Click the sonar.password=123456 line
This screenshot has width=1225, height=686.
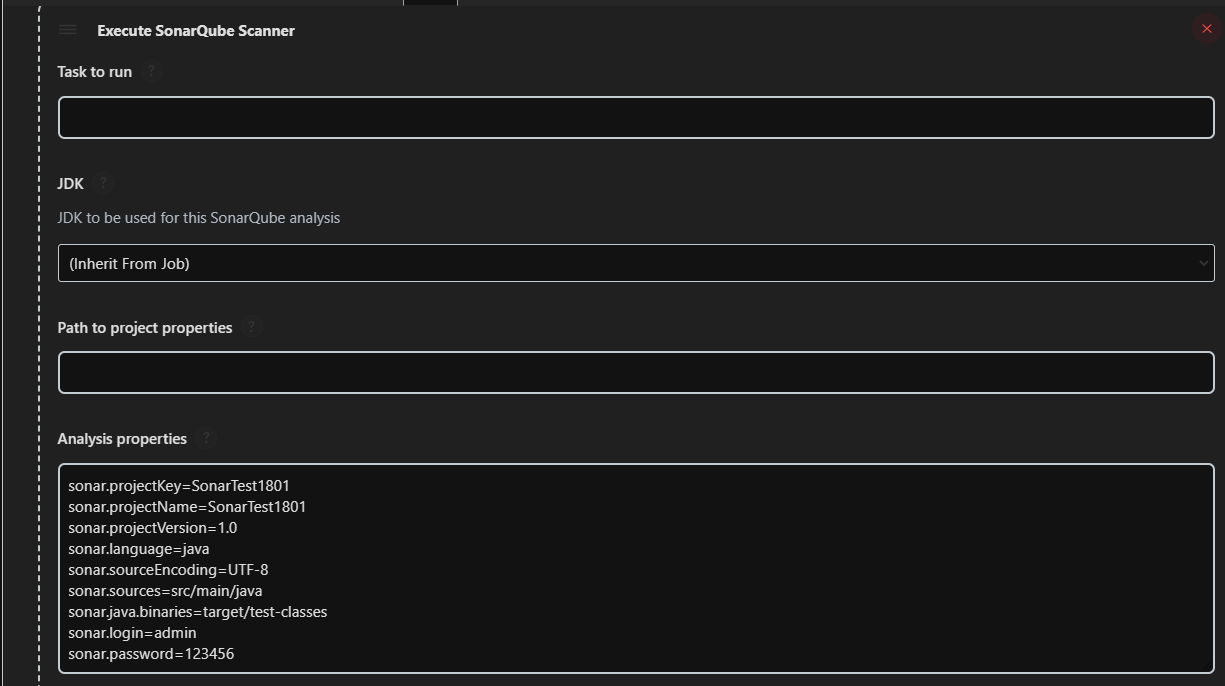click(151, 654)
